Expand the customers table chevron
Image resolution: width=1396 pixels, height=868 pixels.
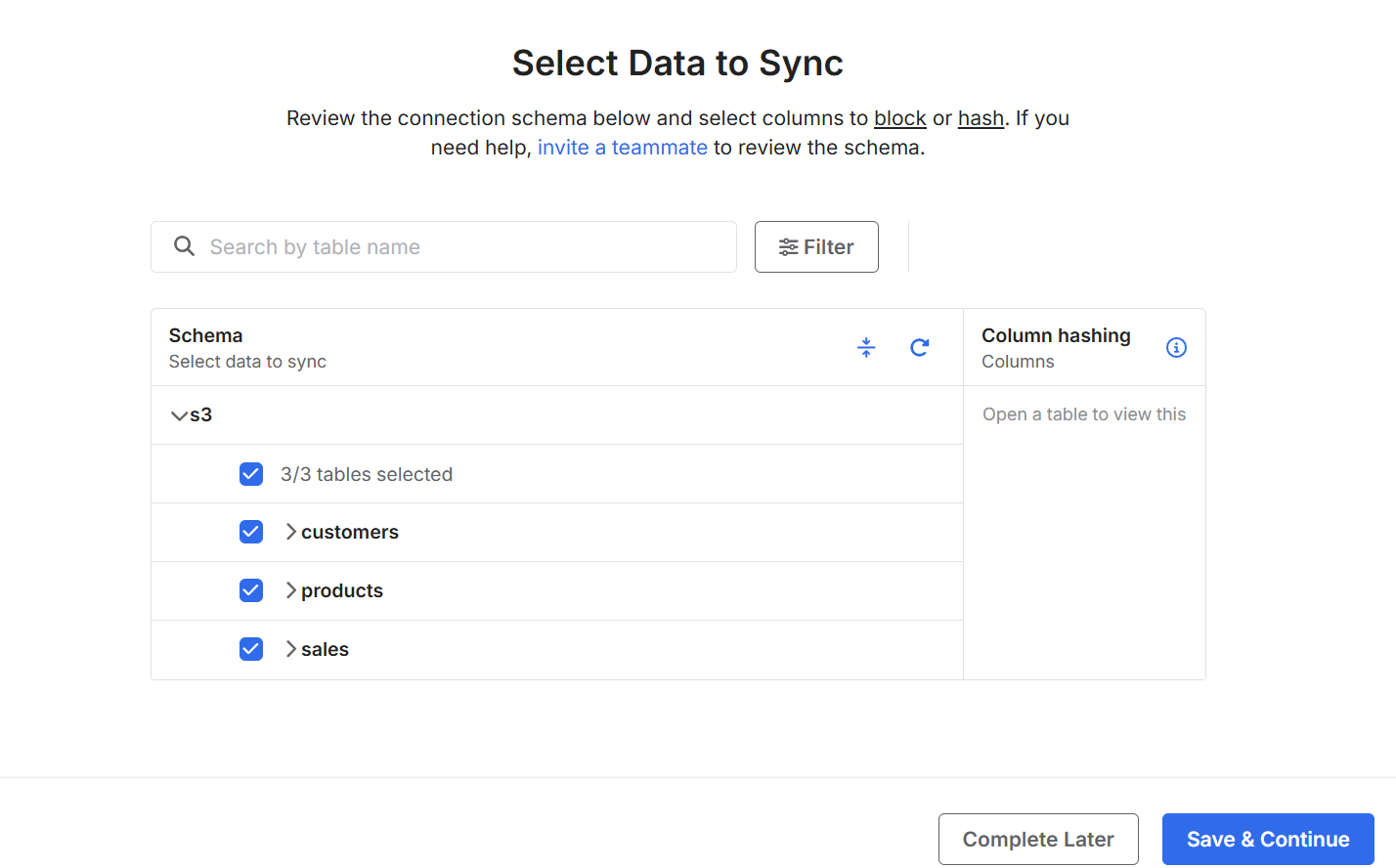290,532
